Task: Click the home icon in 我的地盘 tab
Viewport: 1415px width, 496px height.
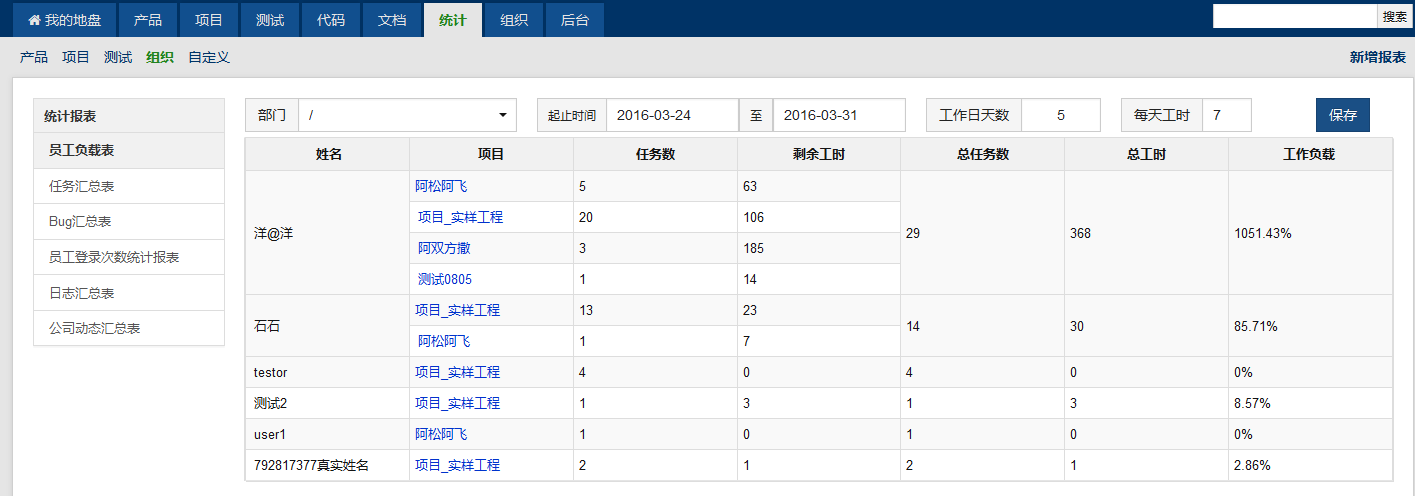Action: 34,20
